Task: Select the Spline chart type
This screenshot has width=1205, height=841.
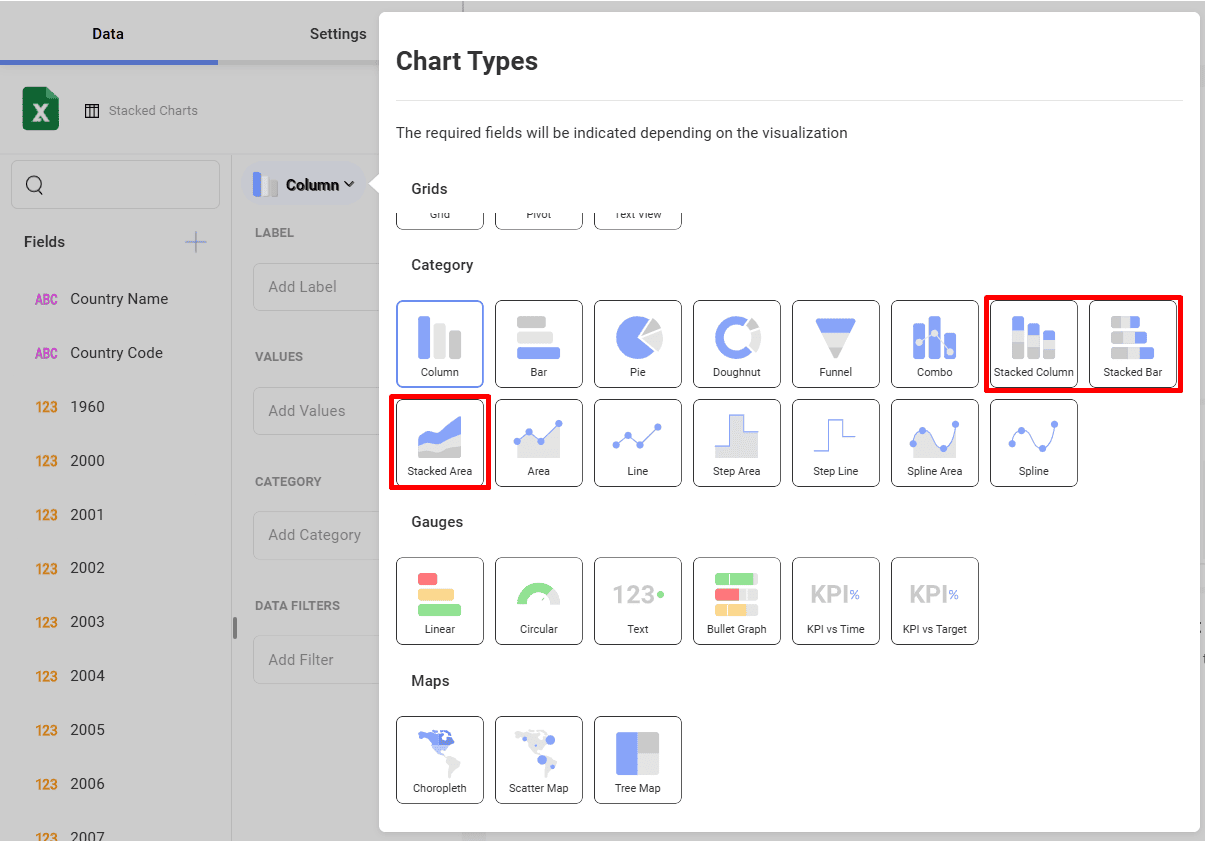Action: click(x=1034, y=443)
